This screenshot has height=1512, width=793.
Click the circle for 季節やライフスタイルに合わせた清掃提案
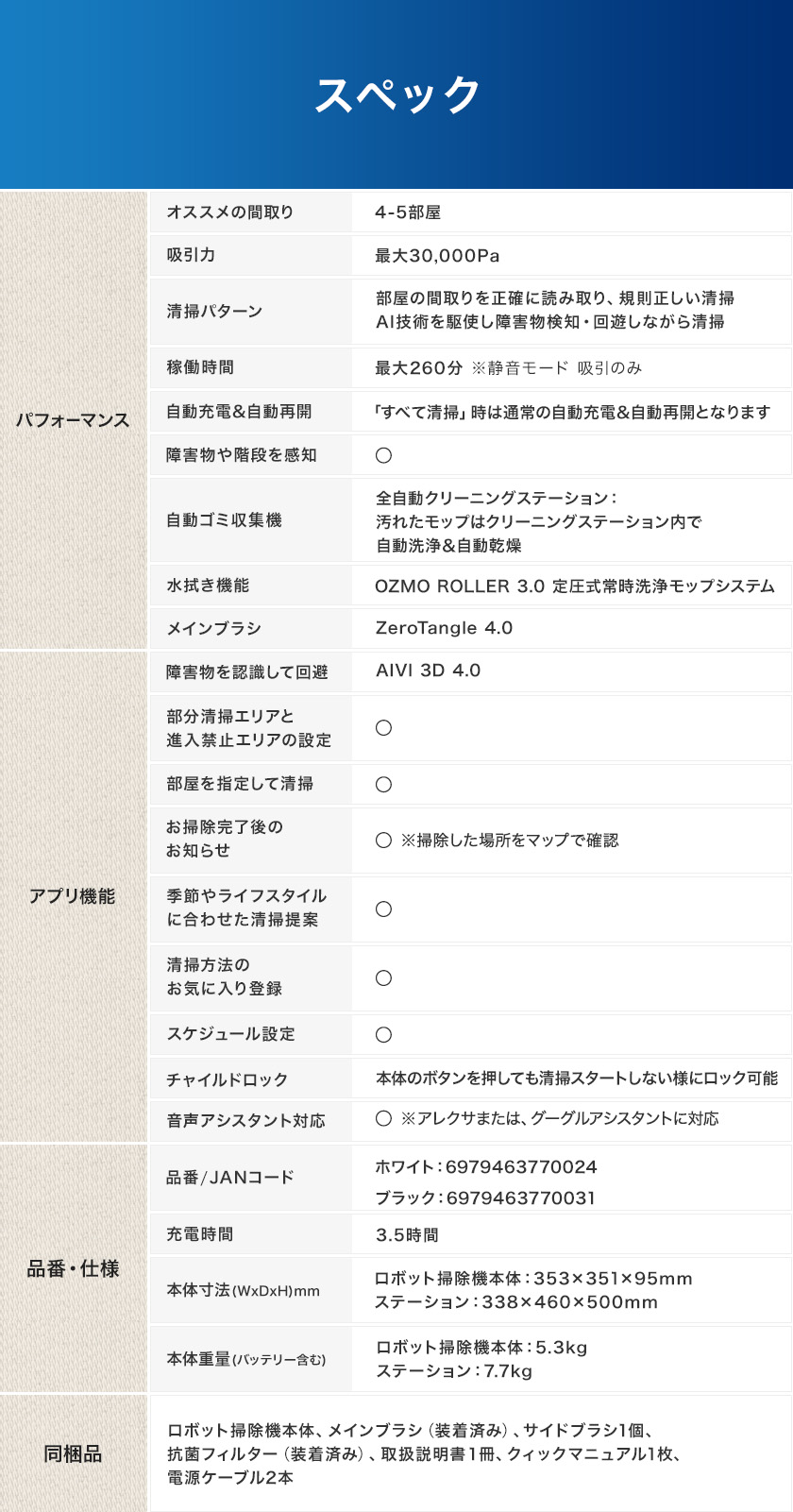tap(383, 909)
